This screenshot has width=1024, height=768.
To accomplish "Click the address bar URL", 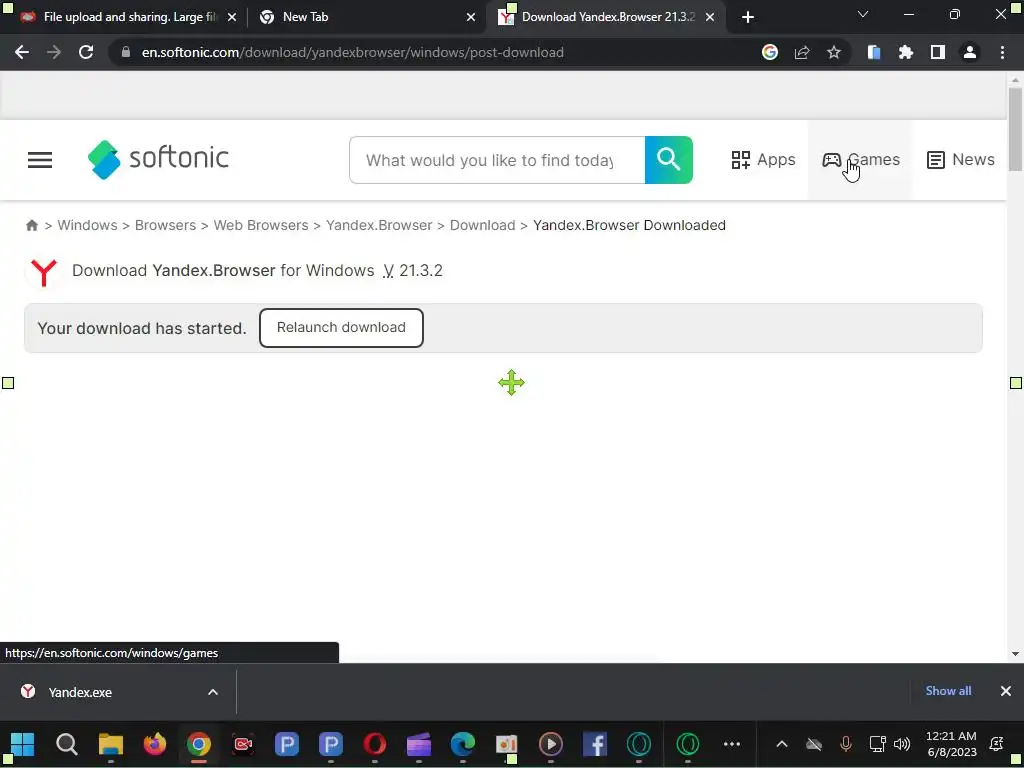I will [353, 52].
